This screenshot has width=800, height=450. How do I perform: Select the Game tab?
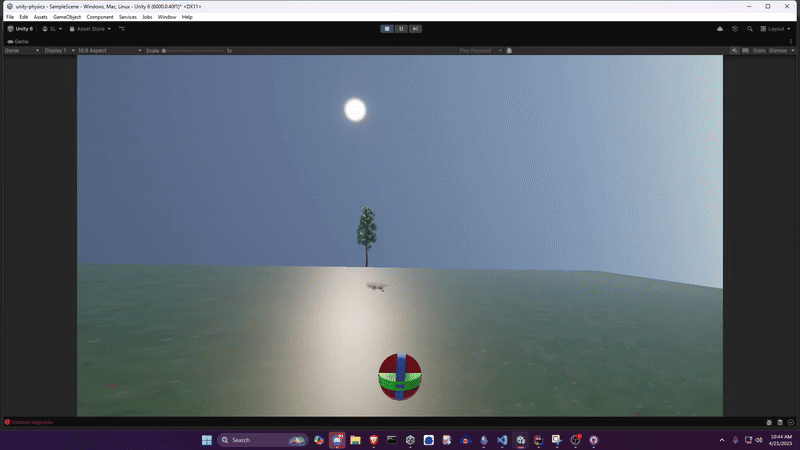tap(18, 41)
